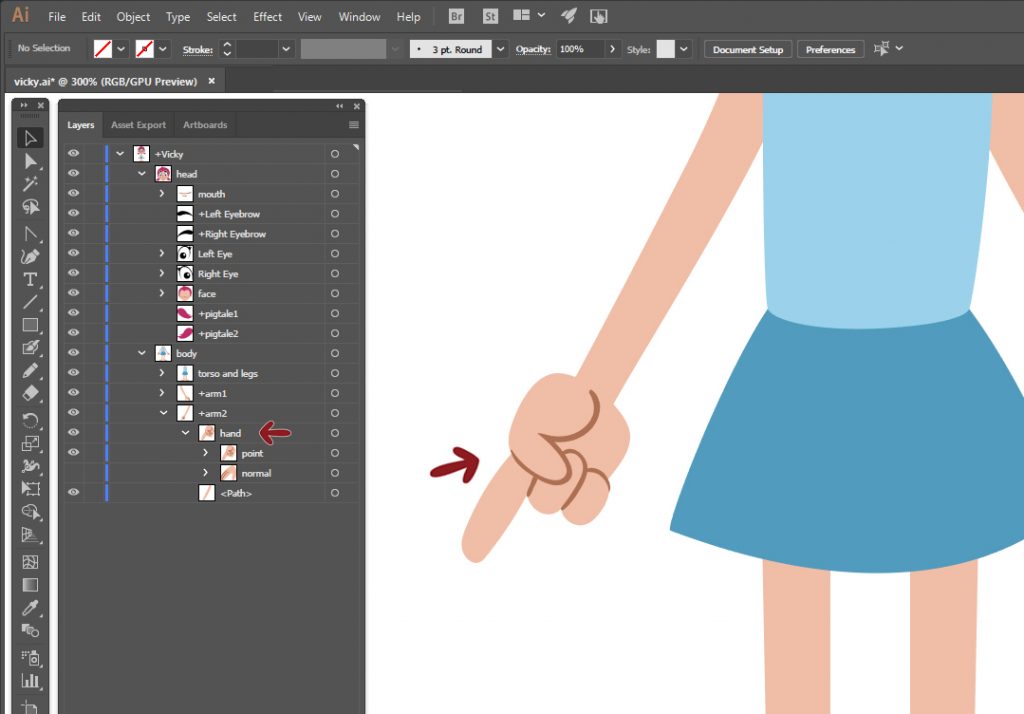Screen dimensions: 1024x714
Task: Open the Object menu
Action: coord(133,17)
